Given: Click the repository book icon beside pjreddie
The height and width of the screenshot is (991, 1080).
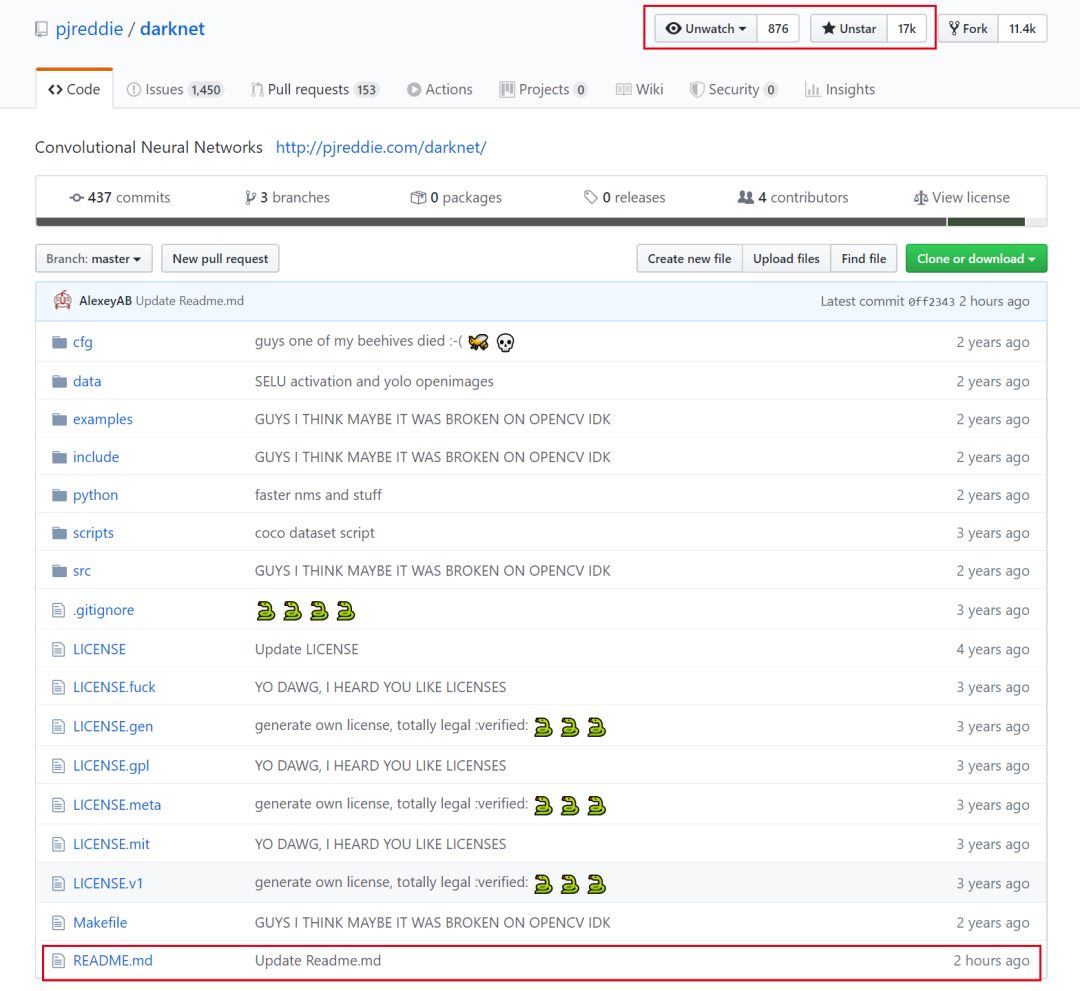Looking at the screenshot, I should 41,29.
